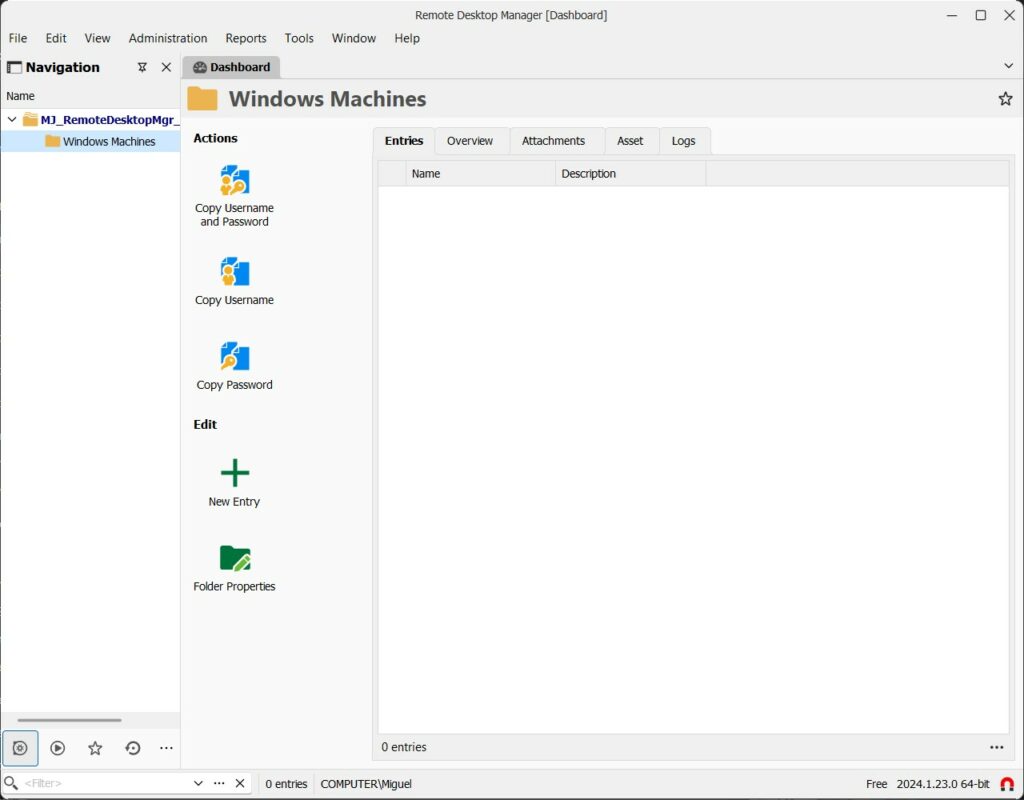Open the Administration menu
The height and width of the screenshot is (800, 1024).
point(167,38)
